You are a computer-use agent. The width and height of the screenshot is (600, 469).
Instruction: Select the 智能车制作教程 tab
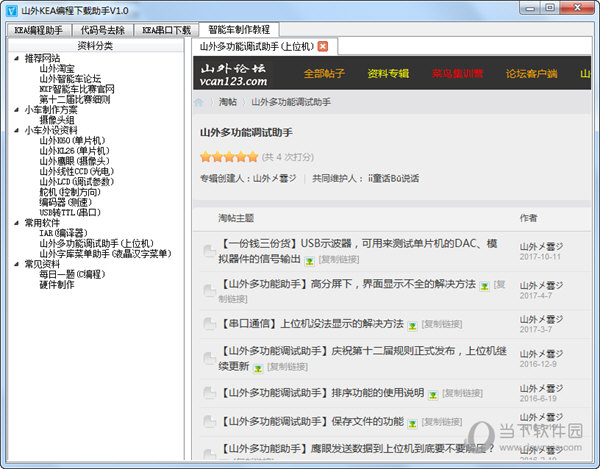point(239,29)
